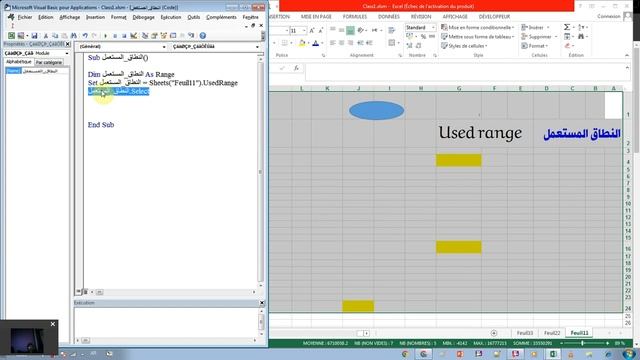Switch to the Par catégorie properties tab

[x=49, y=62]
